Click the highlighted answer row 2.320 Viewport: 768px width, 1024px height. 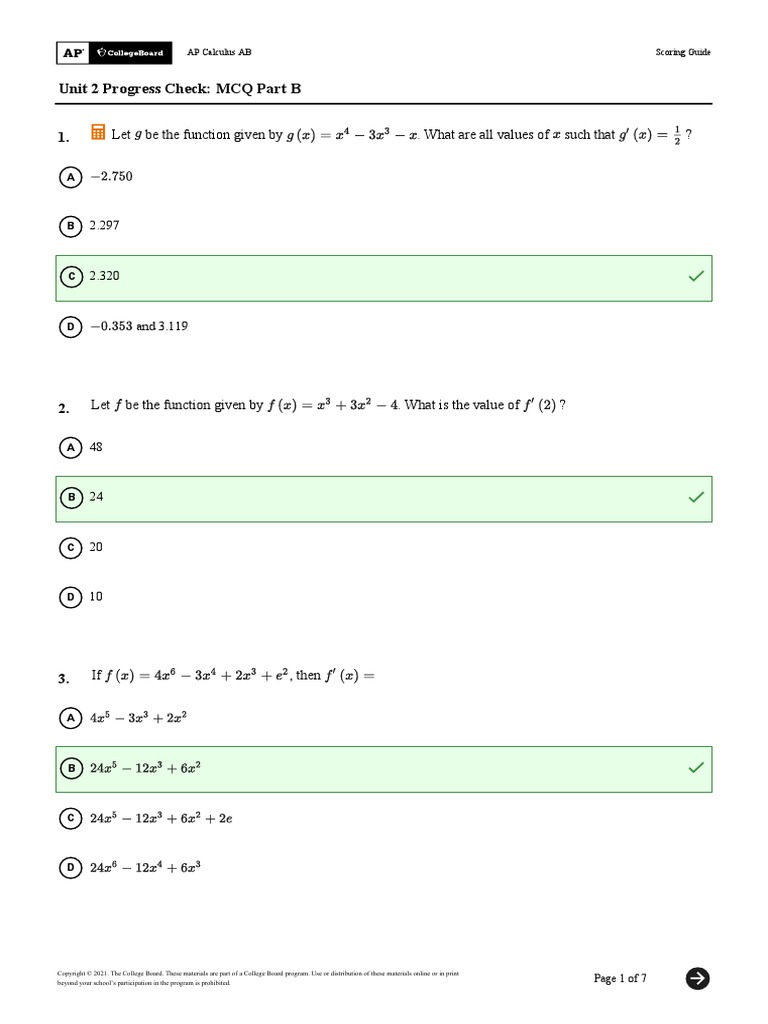(x=383, y=277)
